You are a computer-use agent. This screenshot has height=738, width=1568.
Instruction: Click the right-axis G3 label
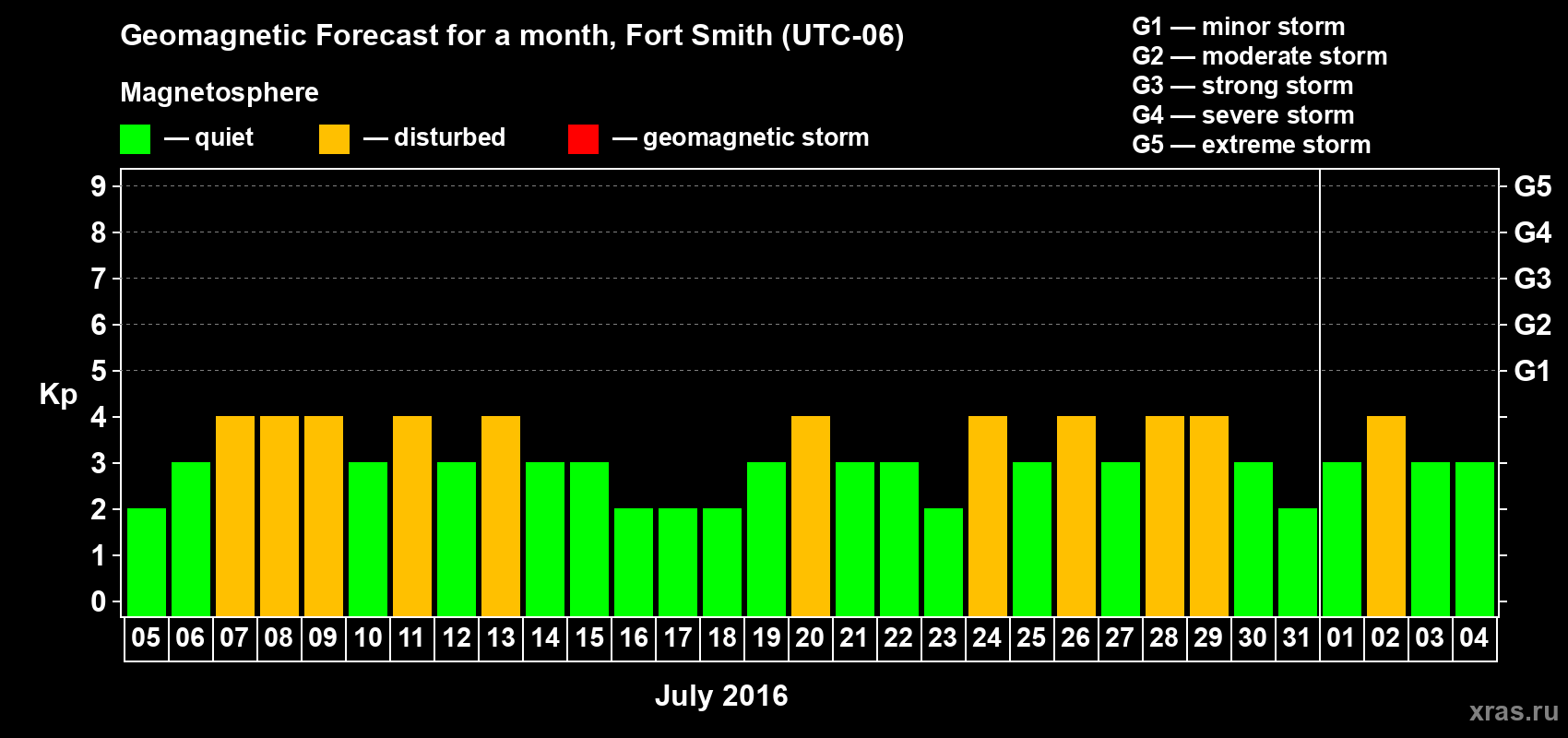point(1532,279)
